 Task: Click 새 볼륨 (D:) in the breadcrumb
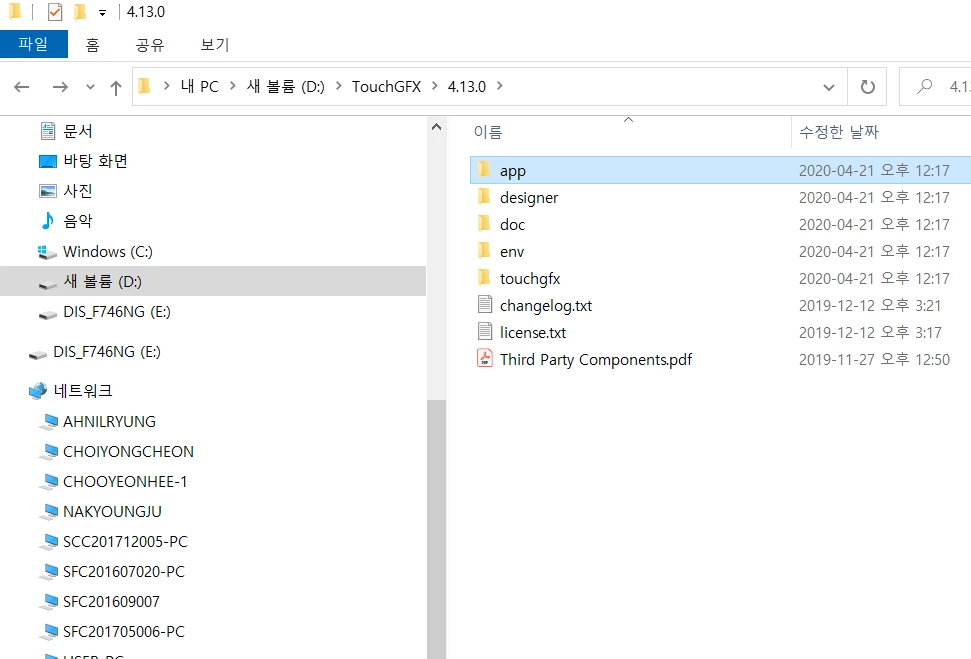(x=285, y=87)
